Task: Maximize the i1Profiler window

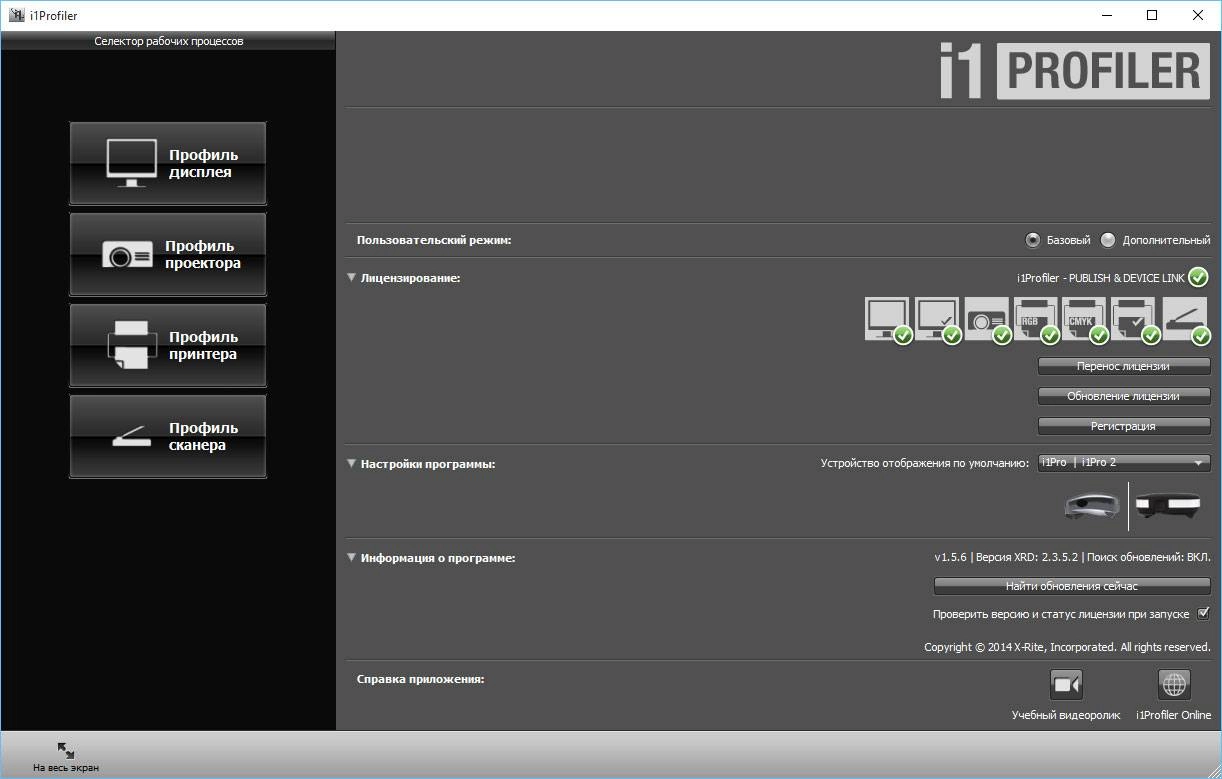Action: click(1152, 15)
